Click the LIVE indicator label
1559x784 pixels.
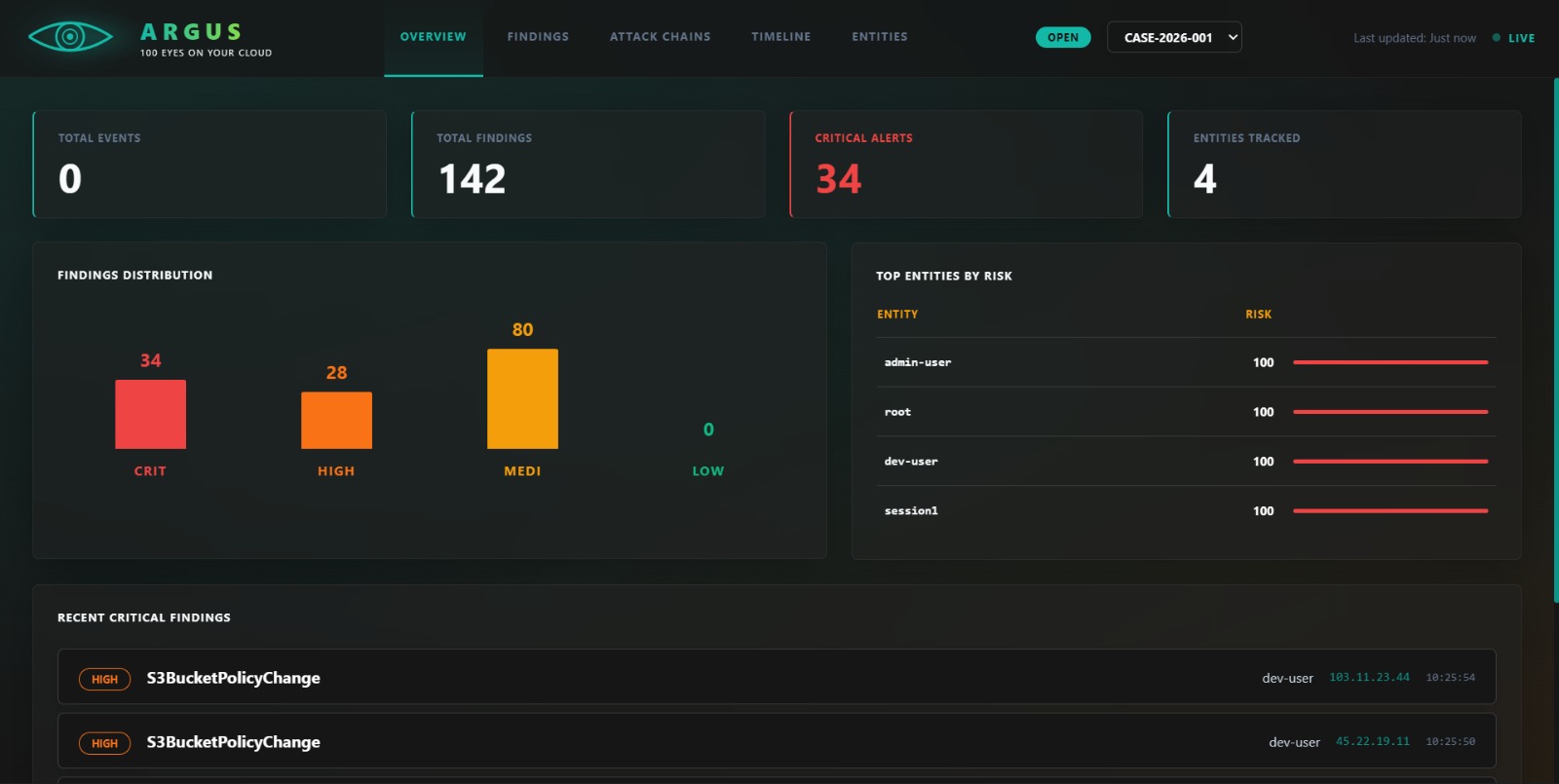point(1521,38)
